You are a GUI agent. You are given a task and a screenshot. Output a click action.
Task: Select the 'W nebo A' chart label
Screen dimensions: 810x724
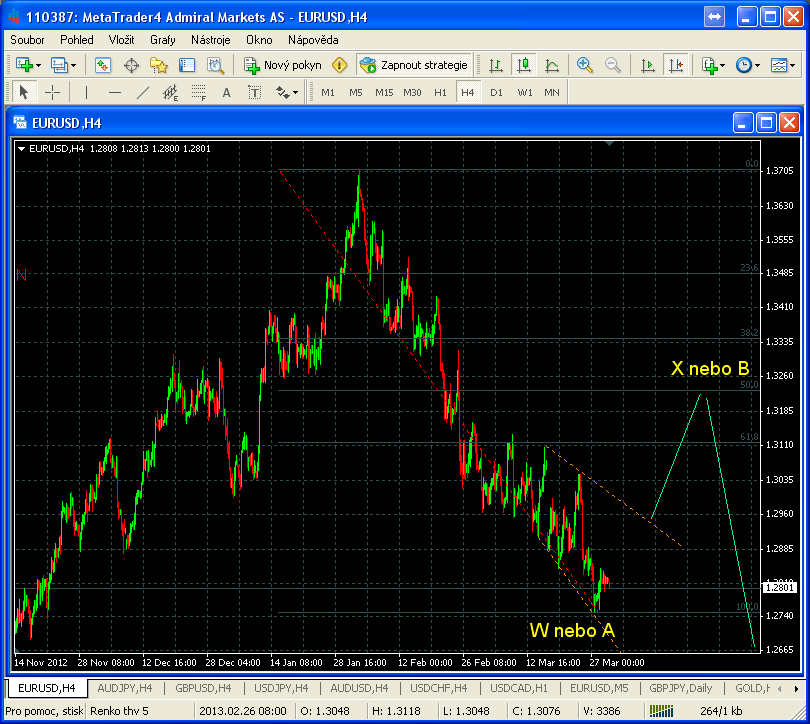(572, 631)
